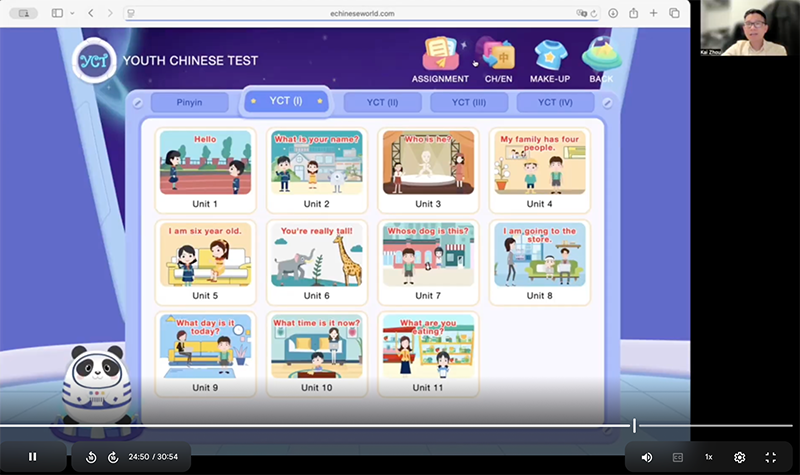This screenshot has height=475, width=800.
Task: Mute the video with the speaker icon
Action: click(x=646, y=457)
